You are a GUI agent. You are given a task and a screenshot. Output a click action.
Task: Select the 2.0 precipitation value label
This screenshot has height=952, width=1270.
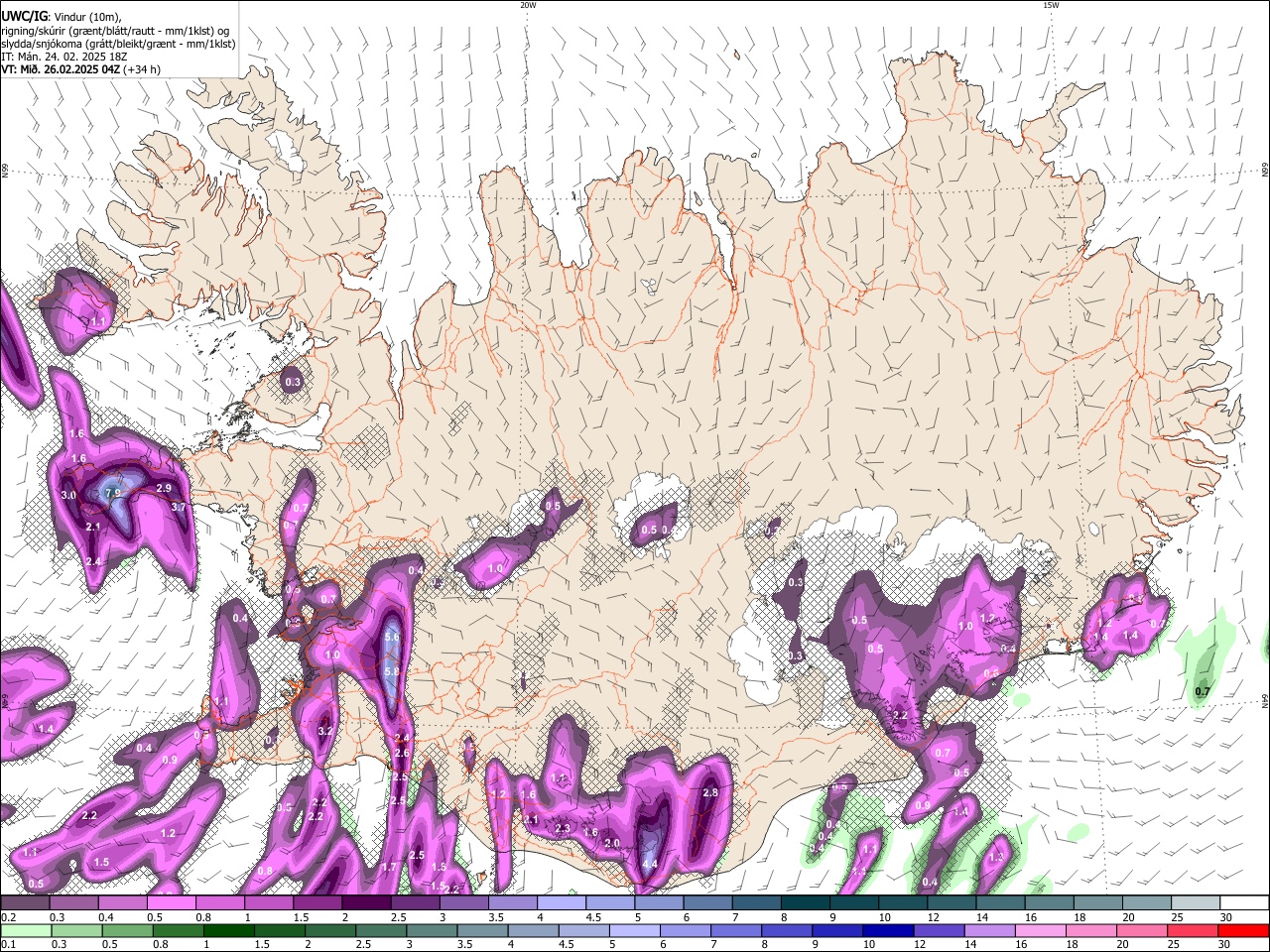pyautogui.click(x=612, y=843)
